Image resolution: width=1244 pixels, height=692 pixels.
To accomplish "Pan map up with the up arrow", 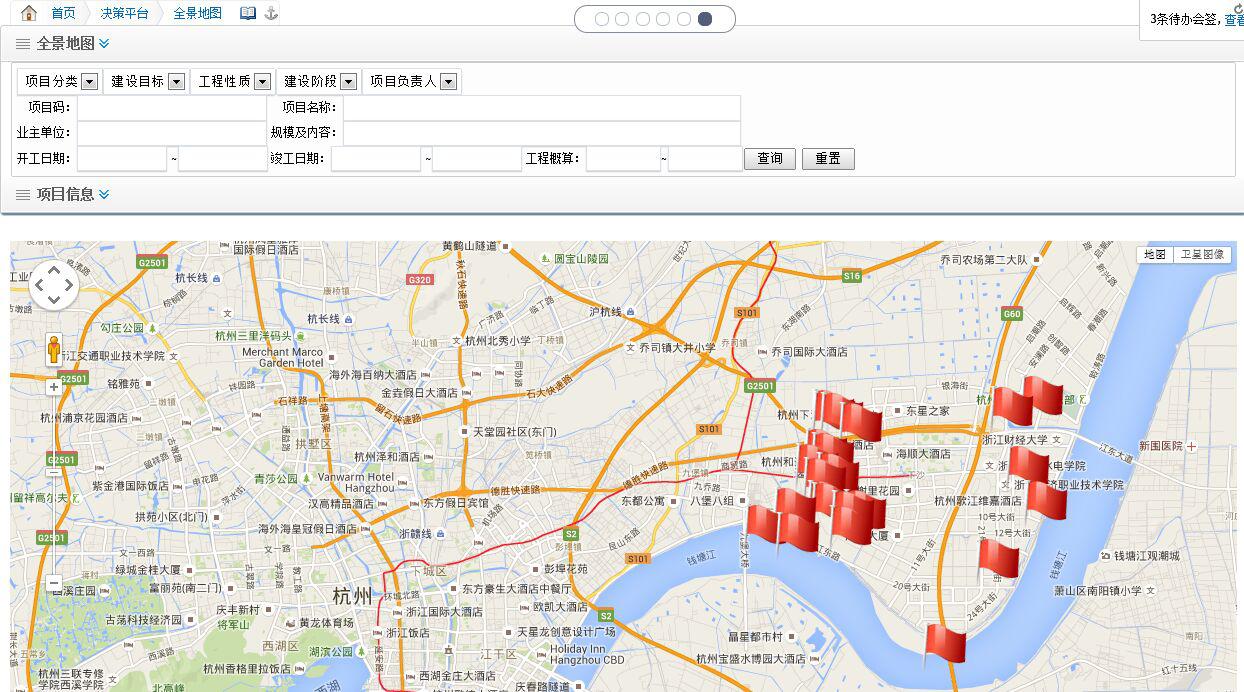I will (54, 270).
